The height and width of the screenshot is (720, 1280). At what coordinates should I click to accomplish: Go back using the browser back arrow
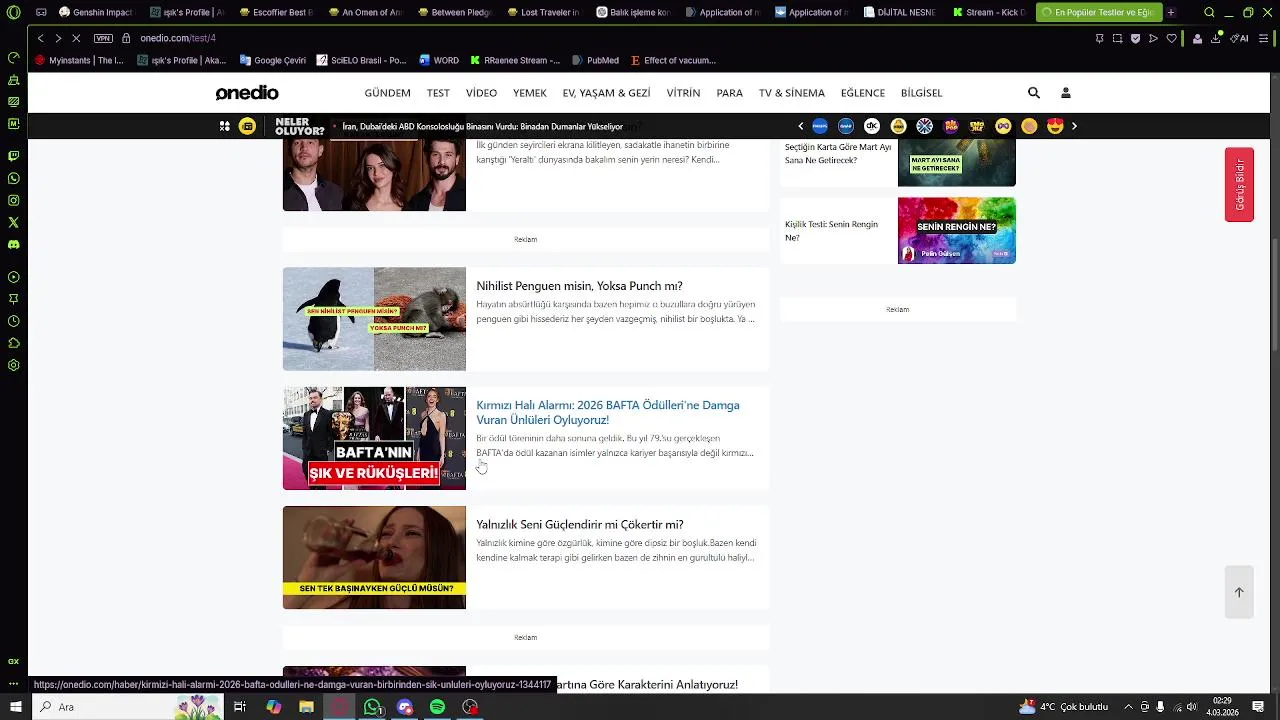(x=40, y=38)
